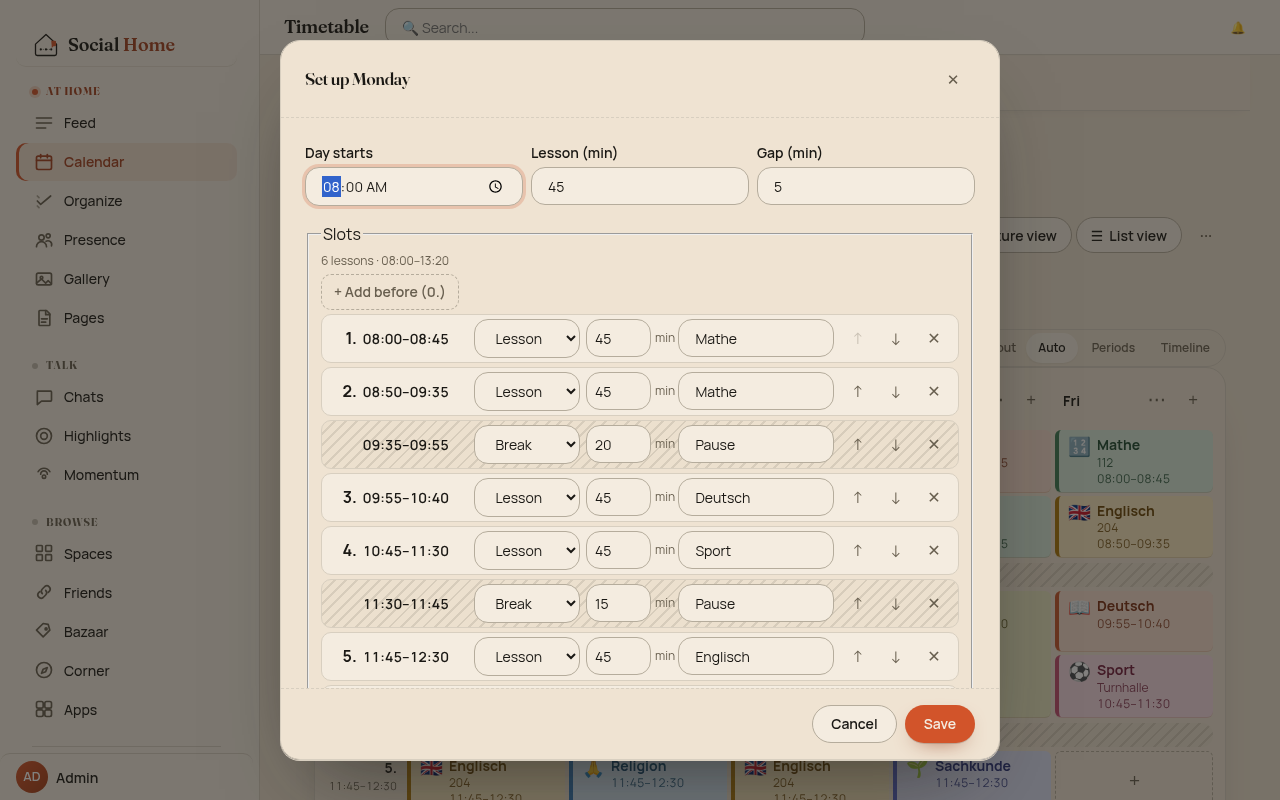Open Friday column add (+) button
1280x800 pixels.
pyautogui.click(x=1193, y=400)
